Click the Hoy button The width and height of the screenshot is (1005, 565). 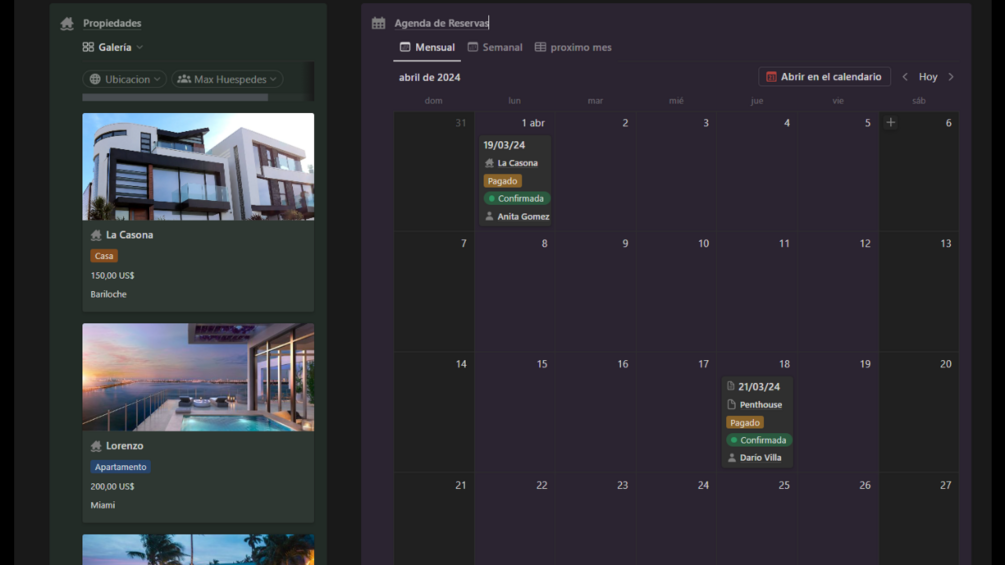coord(927,77)
